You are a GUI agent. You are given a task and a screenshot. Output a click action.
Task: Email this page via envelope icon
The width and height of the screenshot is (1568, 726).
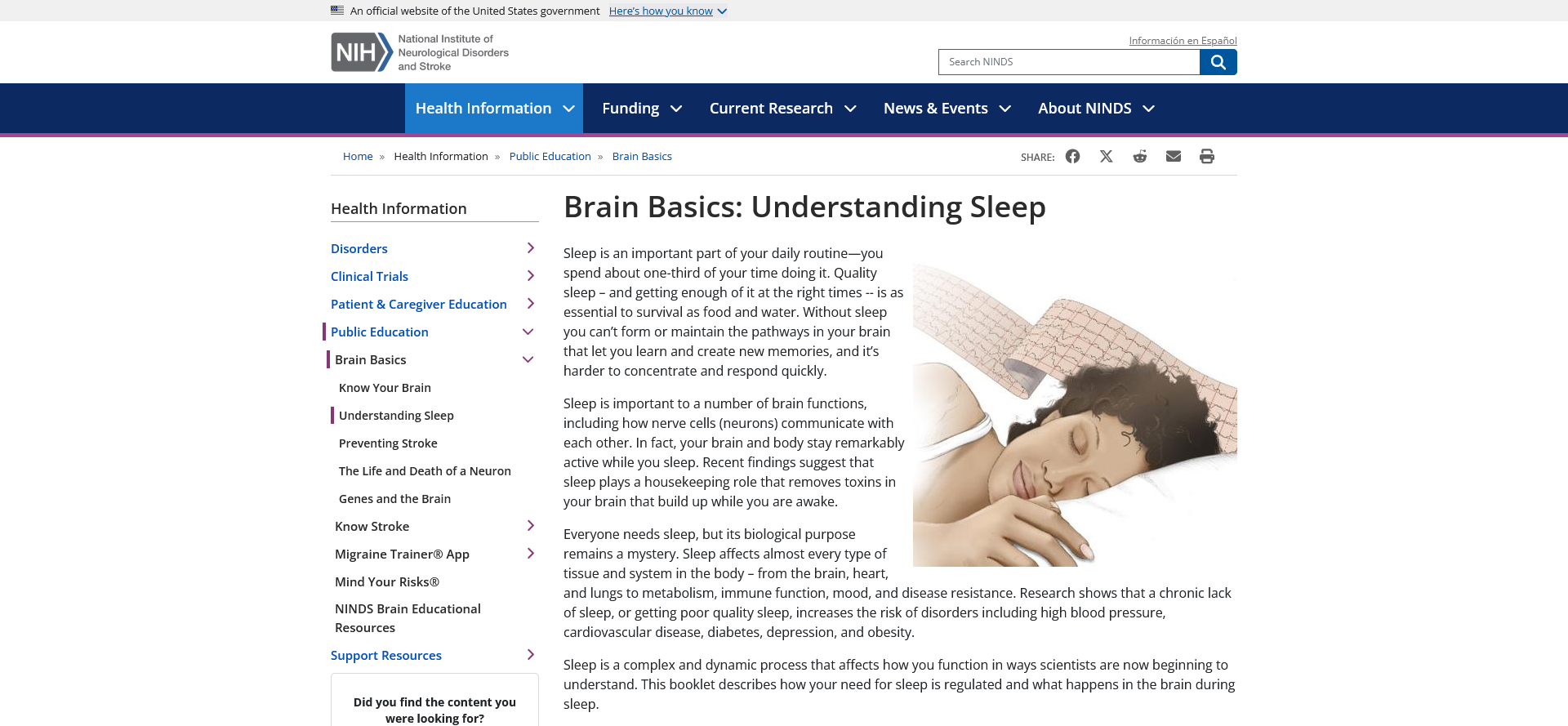1173,156
